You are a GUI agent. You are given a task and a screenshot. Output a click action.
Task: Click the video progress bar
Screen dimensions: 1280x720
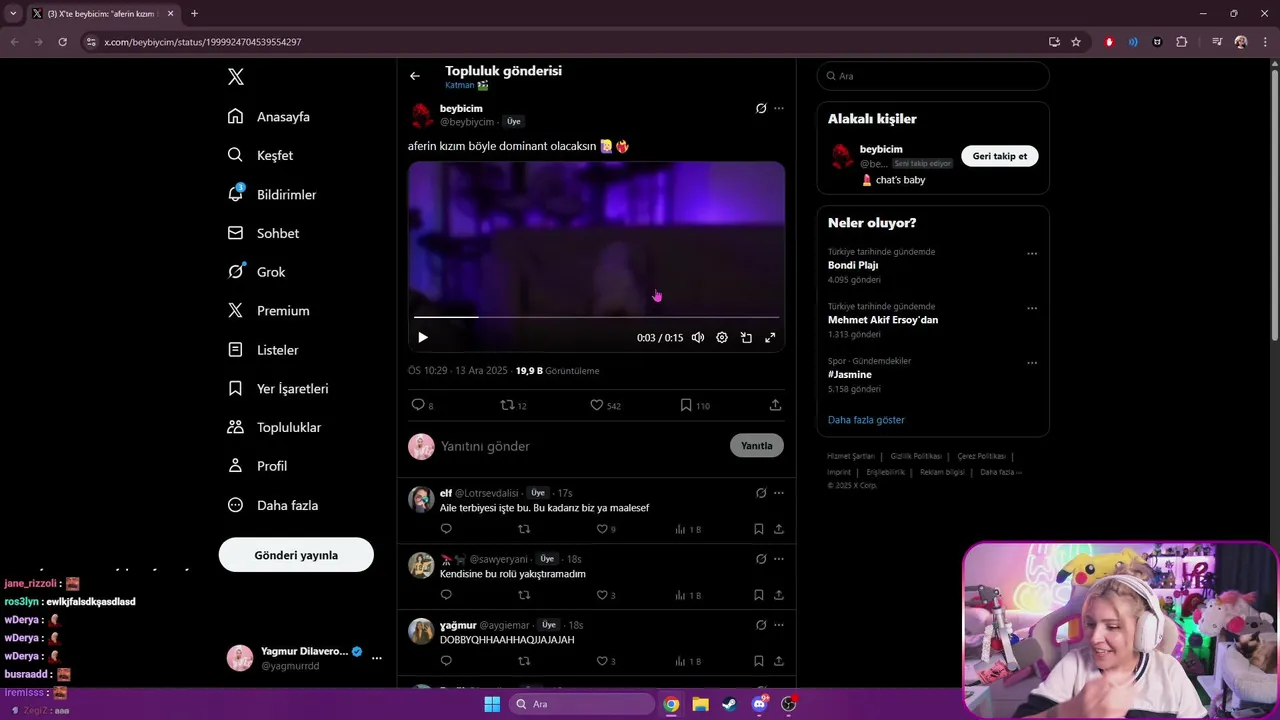tap(596, 317)
